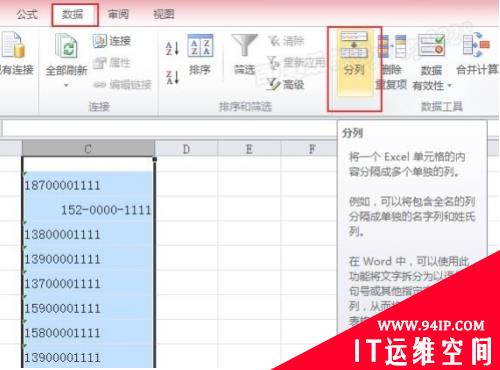The height and width of the screenshot is (370, 500).
Task: Click the sort ascending A-Z icon
Action: pyautogui.click(x=172, y=48)
